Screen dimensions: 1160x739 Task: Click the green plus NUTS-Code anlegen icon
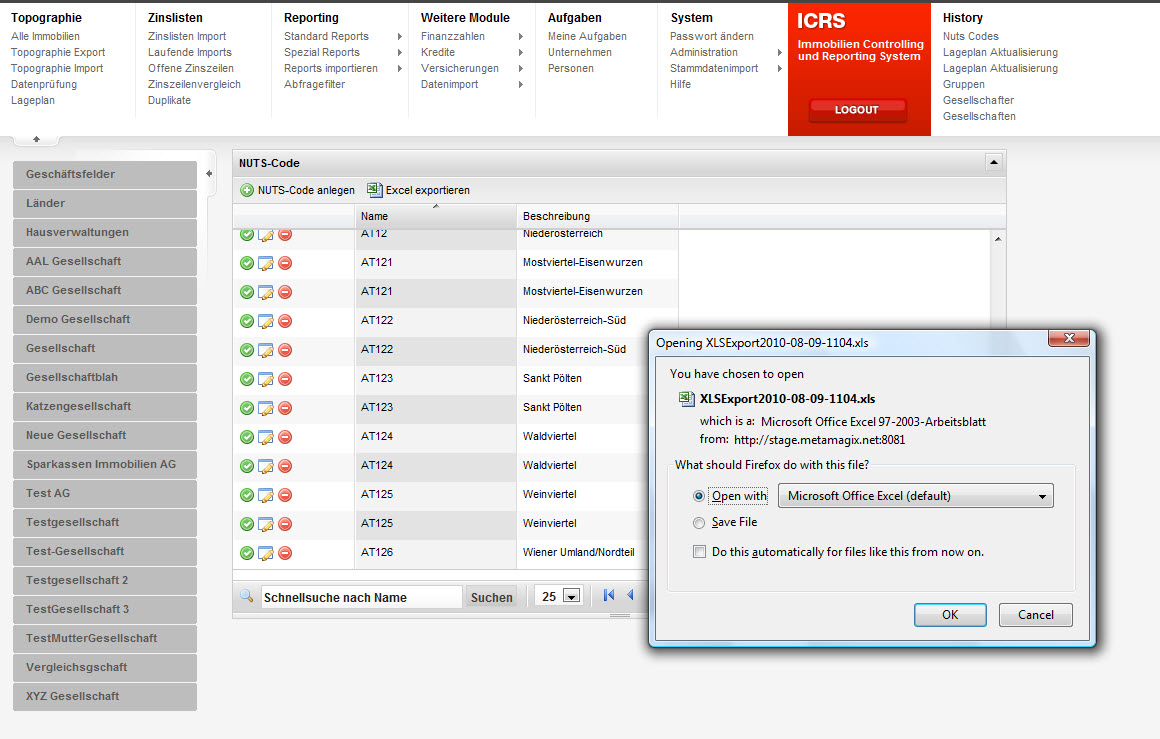click(x=247, y=190)
